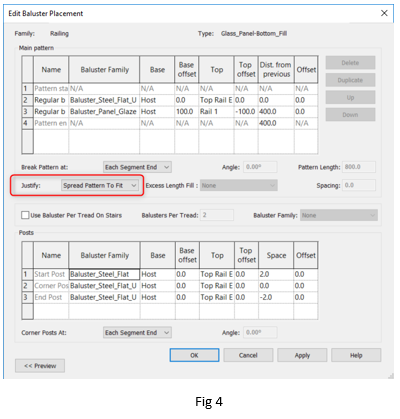Open Help for baluster placement
This screenshot has width=400, height=419.
pos(356,355)
